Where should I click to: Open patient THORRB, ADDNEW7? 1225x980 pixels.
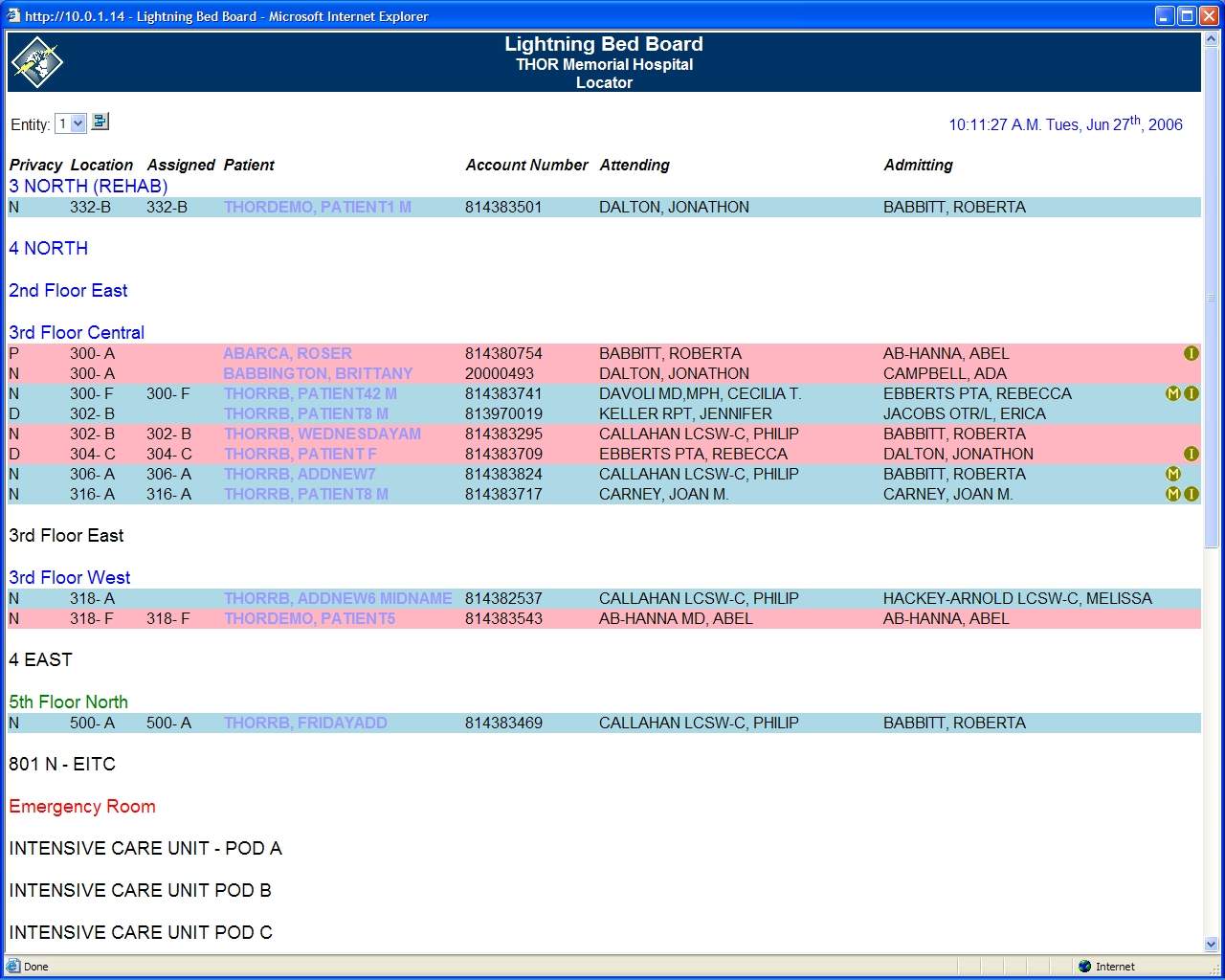(x=300, y=474)
